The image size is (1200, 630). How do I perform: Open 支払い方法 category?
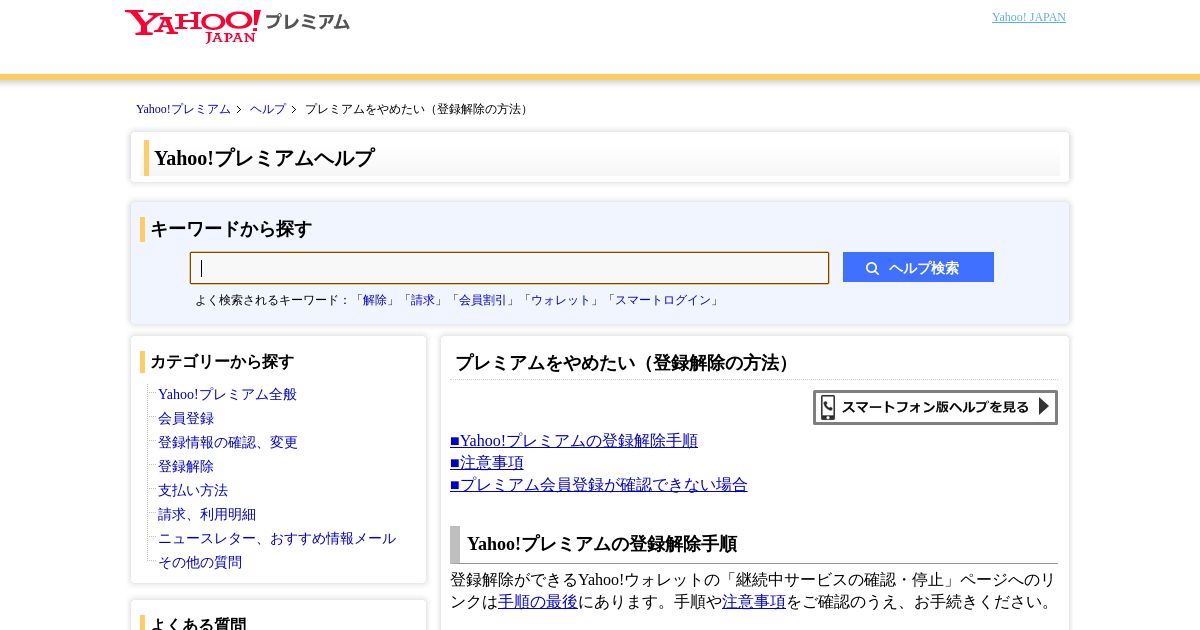[193, 490]
